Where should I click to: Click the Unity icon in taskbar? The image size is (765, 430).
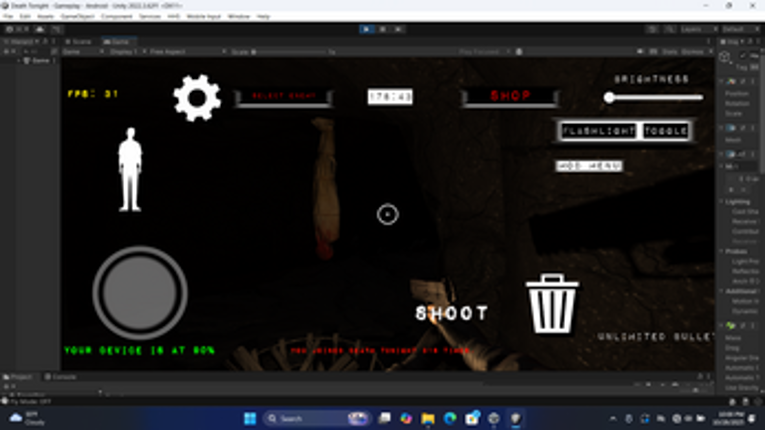pyautogui.click(x=516, y=418)
